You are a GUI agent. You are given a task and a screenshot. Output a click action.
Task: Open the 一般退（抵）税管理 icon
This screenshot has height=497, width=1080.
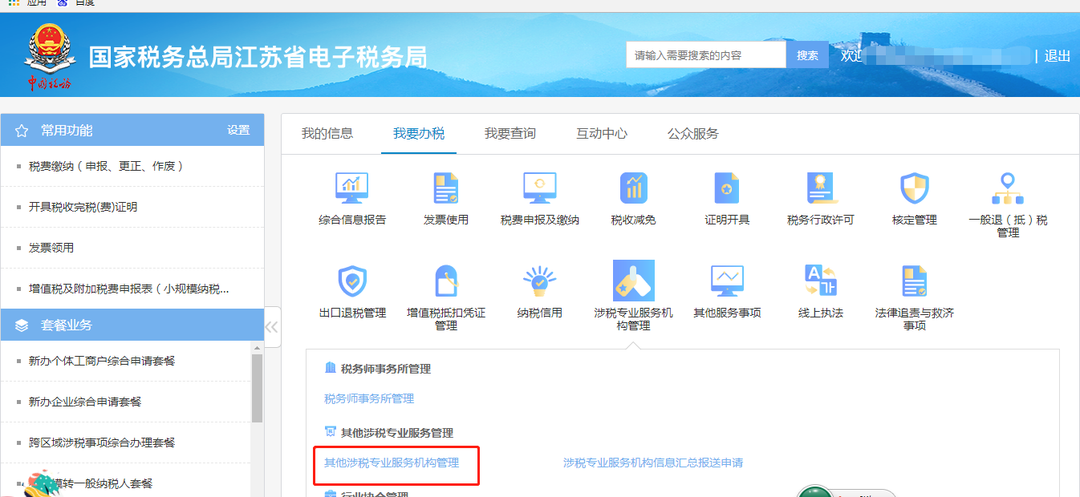pos(1008,188)
